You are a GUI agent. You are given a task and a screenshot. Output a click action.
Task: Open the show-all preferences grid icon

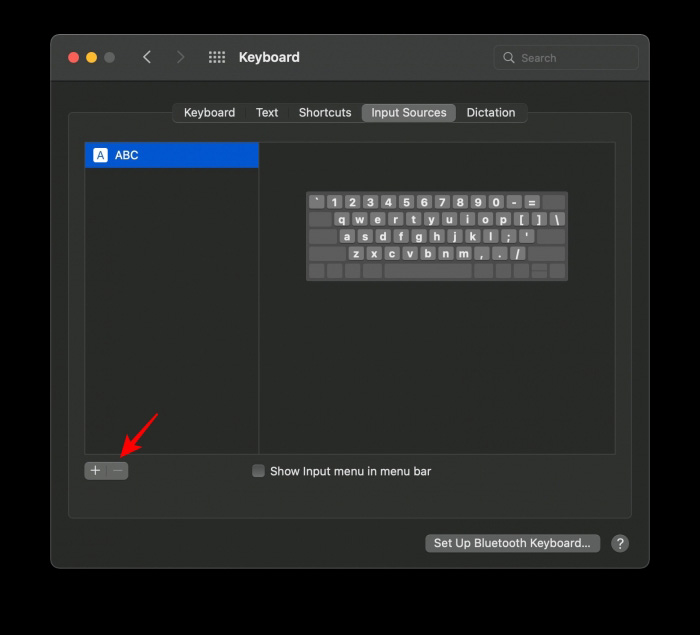tap(216, 58)
